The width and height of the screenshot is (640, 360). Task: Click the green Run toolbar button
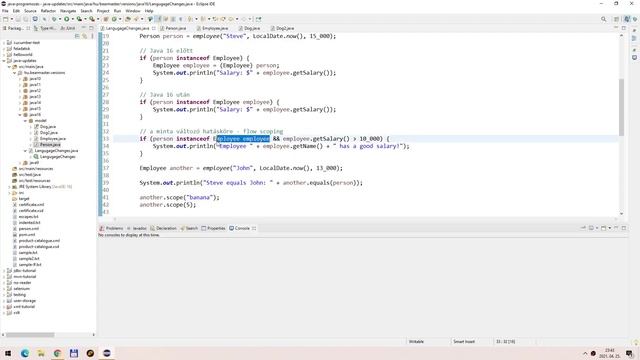(66, 19)
